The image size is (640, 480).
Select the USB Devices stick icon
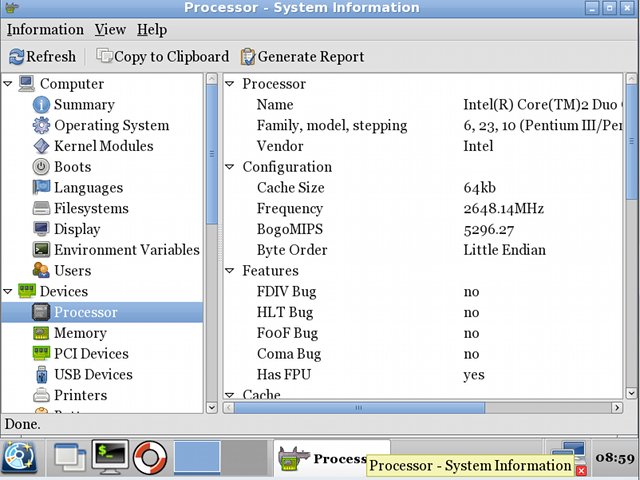pos(41,374)
